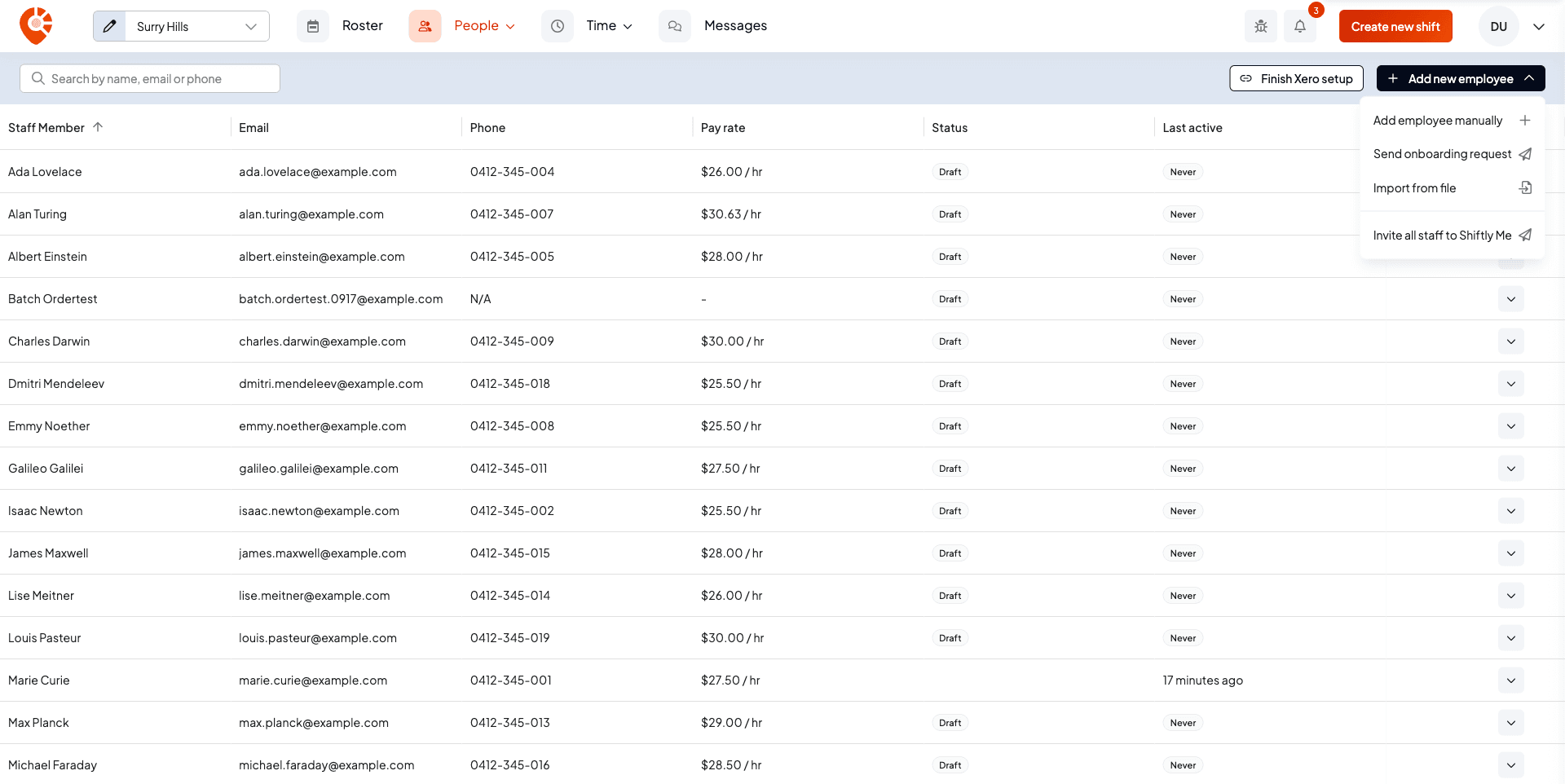Click the Finish Xero setup button
The height and width of the screenshot is (784, 1565).
coord(1296,78)
